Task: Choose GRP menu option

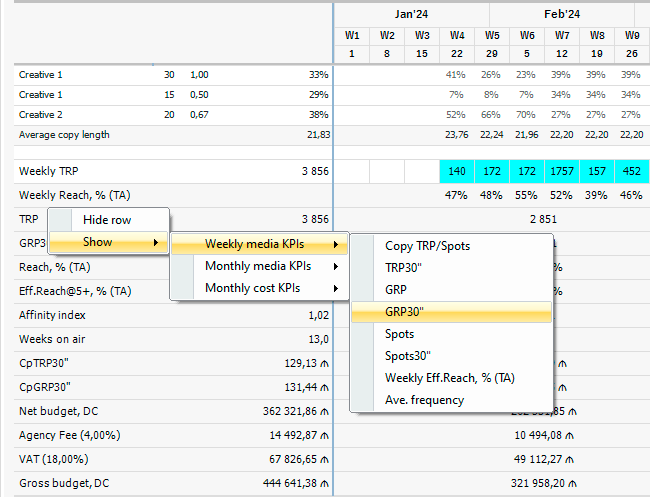Action: [x=451, y=290]
